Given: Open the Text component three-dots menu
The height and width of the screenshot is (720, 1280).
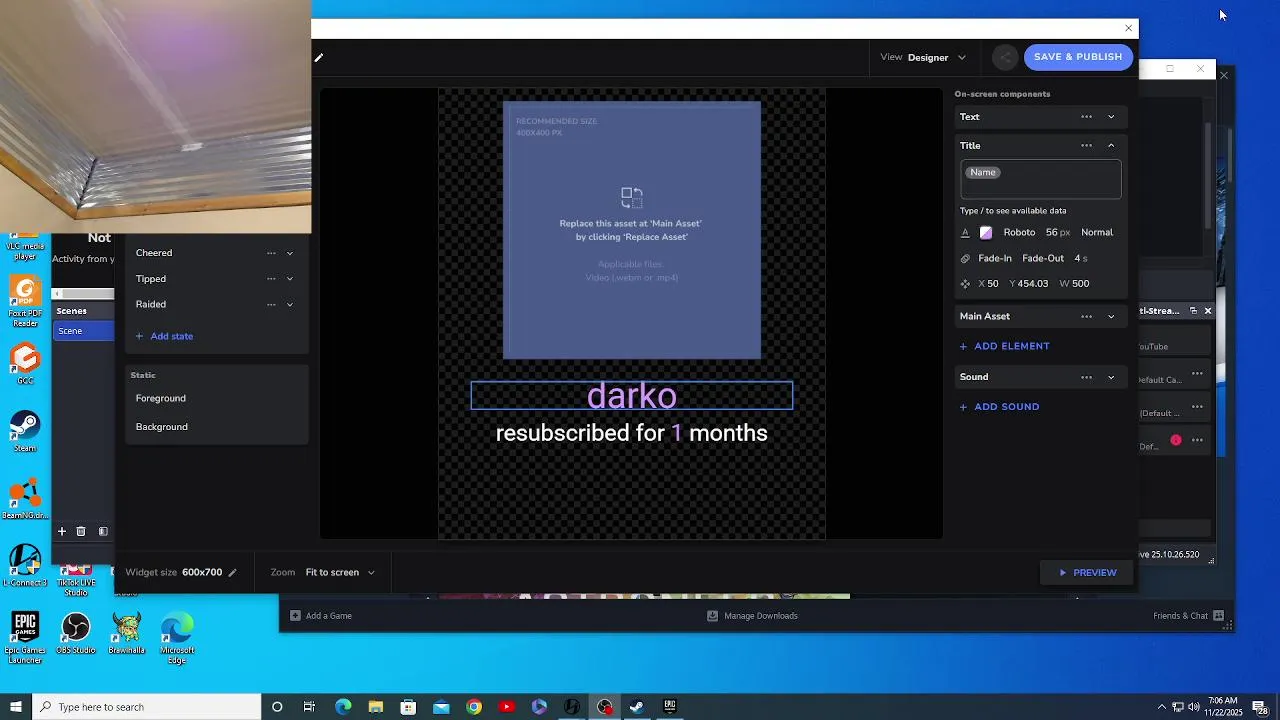Looking at the screenshot, I should (x=1087, y=117).
